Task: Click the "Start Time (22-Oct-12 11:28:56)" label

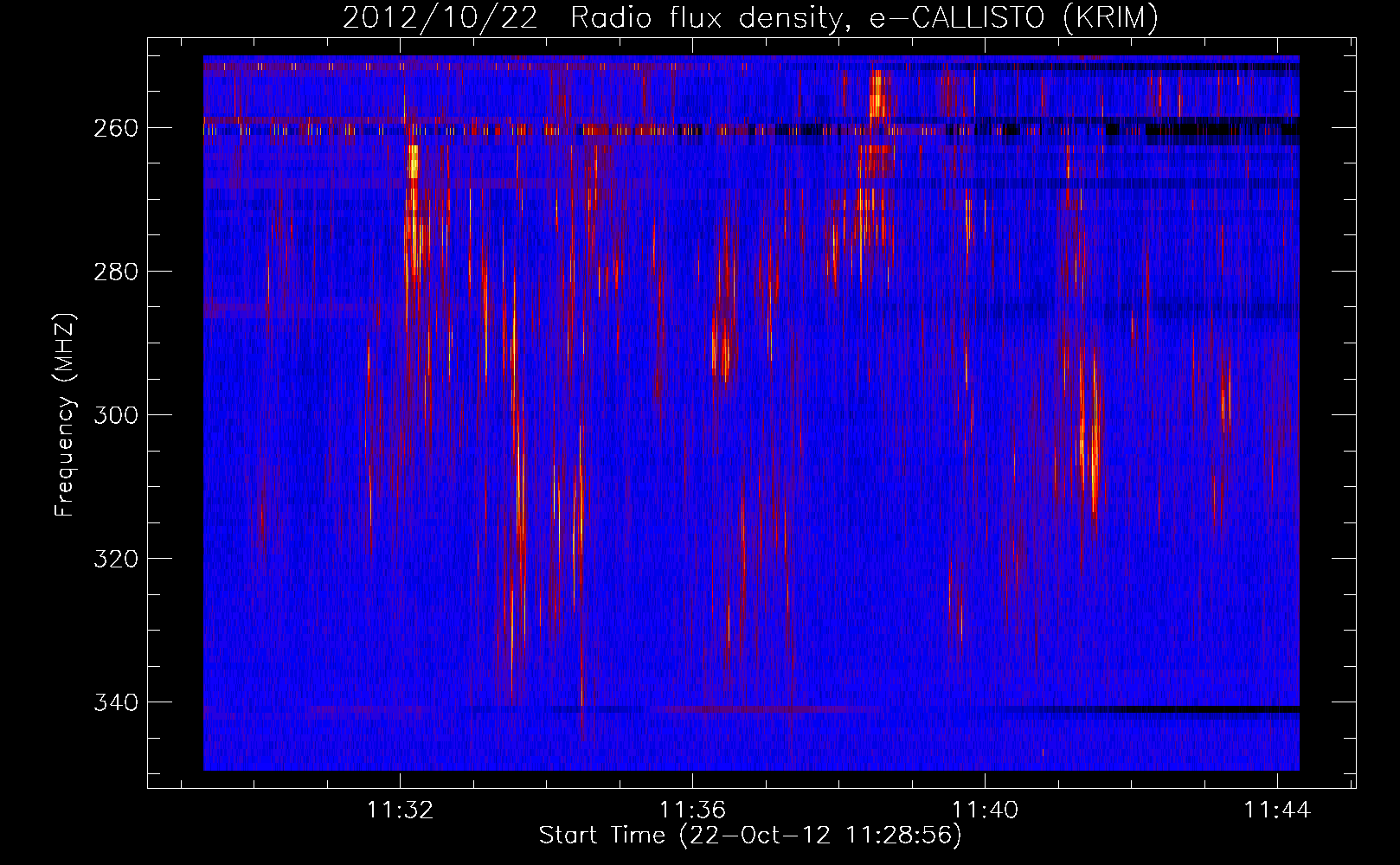Action: (750, 836)
